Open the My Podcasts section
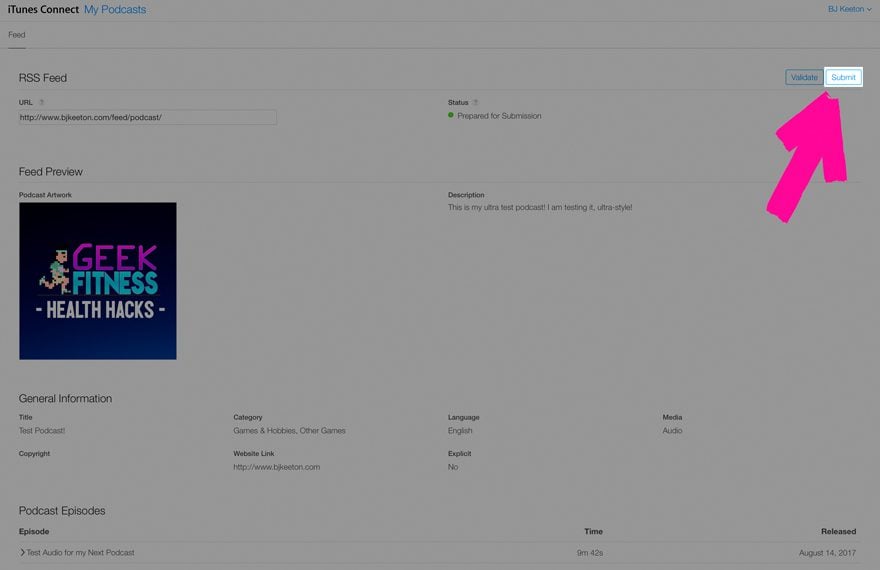This screenshot has height=570, width=880. [115, 9]
